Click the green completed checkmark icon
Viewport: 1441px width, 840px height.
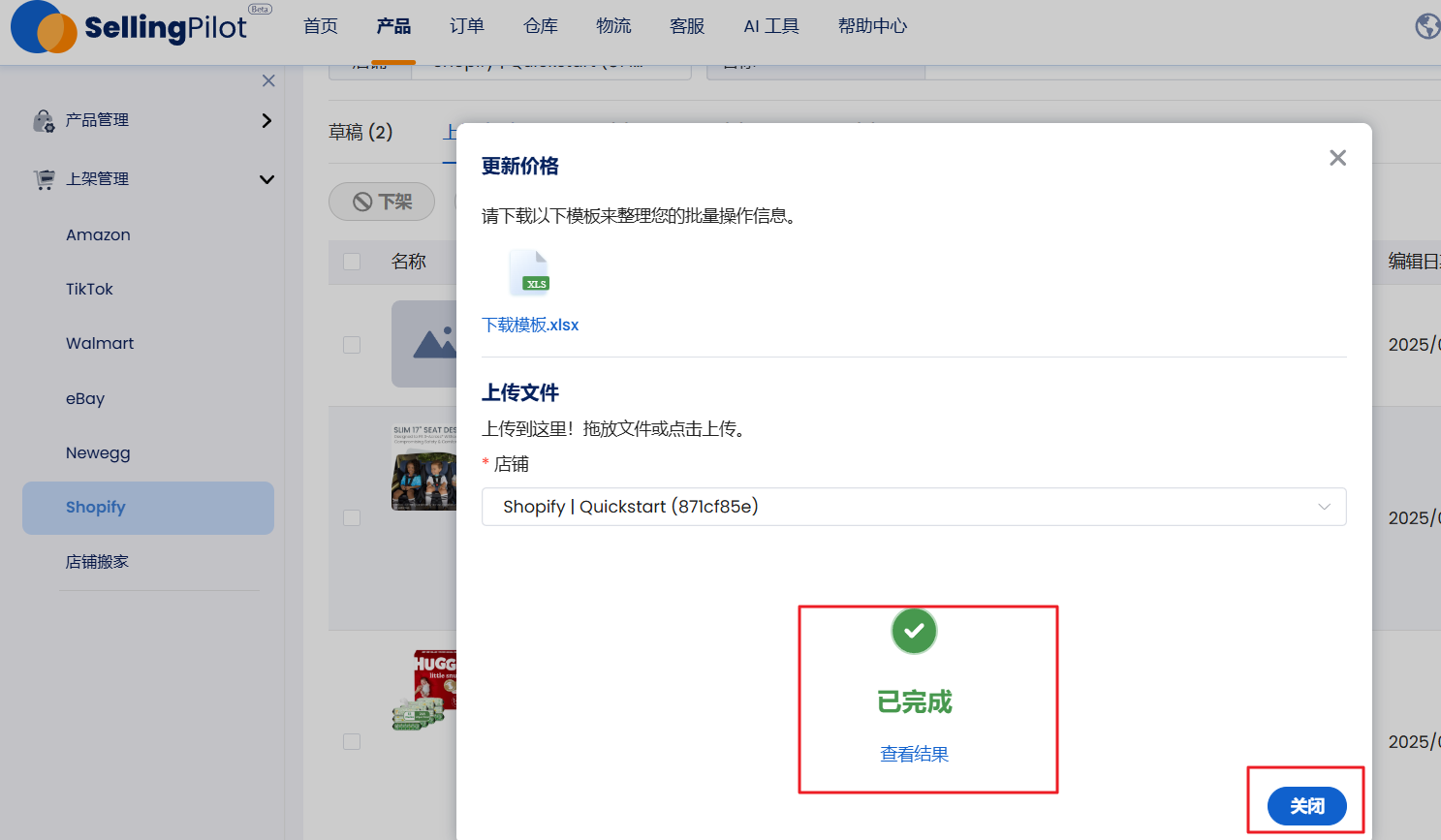pos(914,631)
